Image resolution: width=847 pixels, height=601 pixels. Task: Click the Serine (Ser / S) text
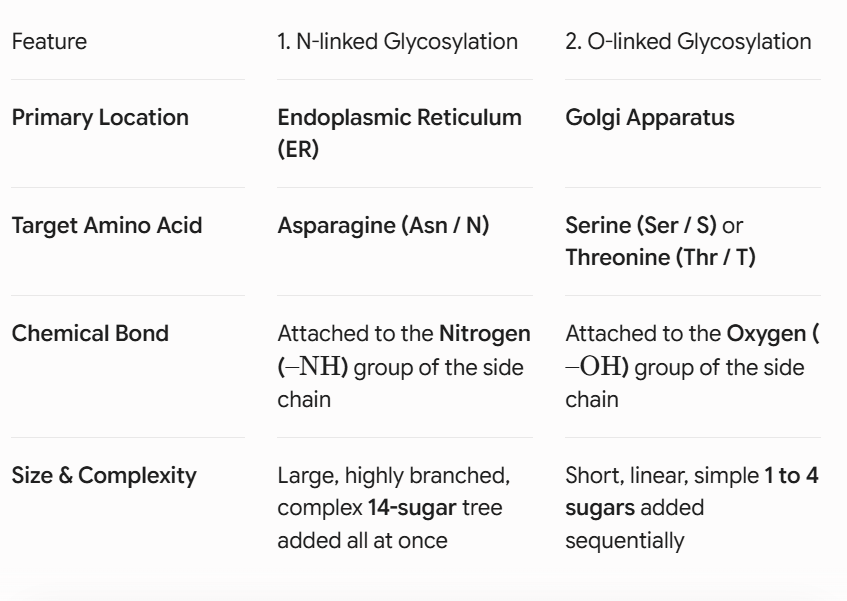pyautogui.click(x=641, y=225)
